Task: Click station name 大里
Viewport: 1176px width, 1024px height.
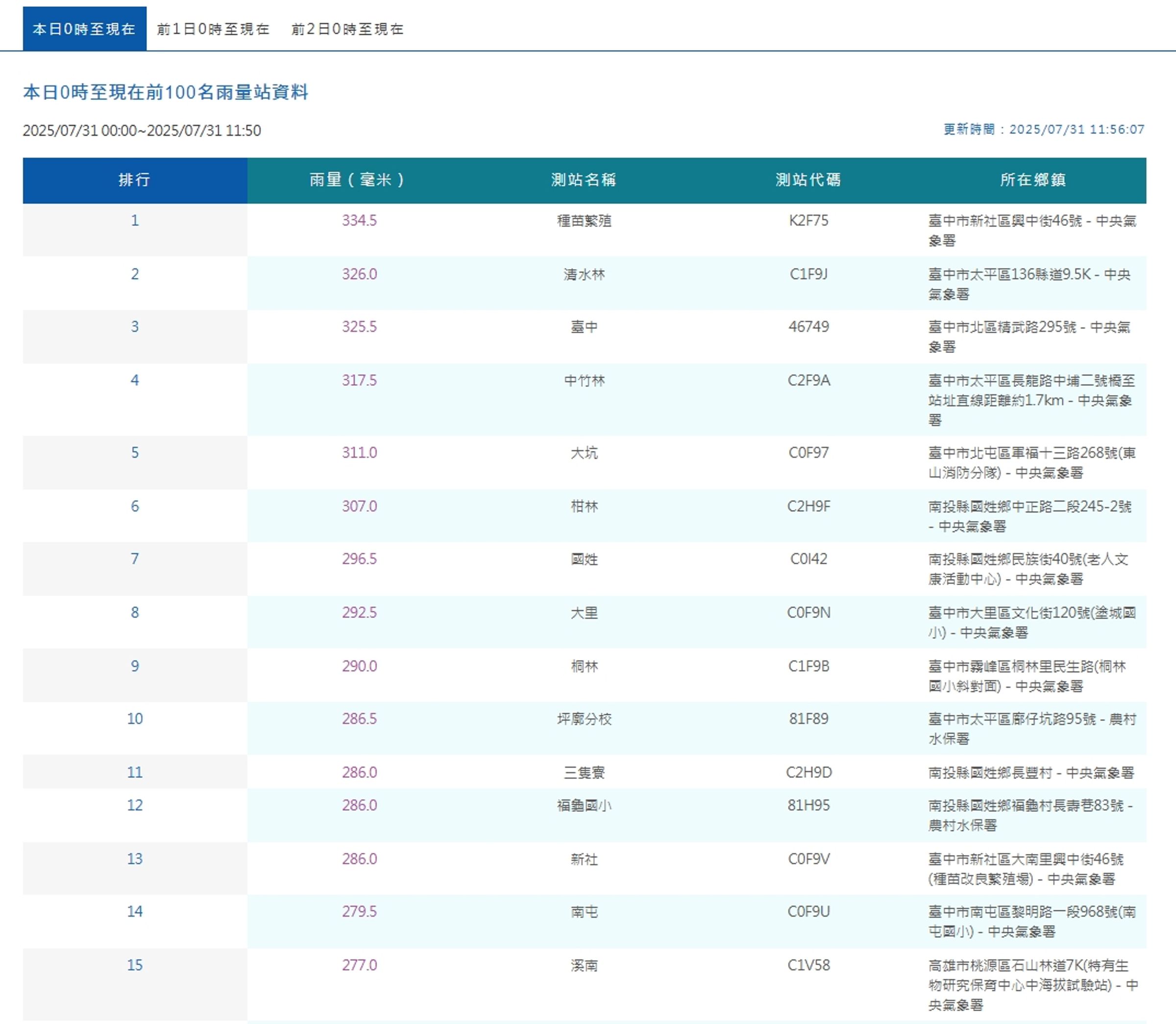Action: [x=584, y=613]
